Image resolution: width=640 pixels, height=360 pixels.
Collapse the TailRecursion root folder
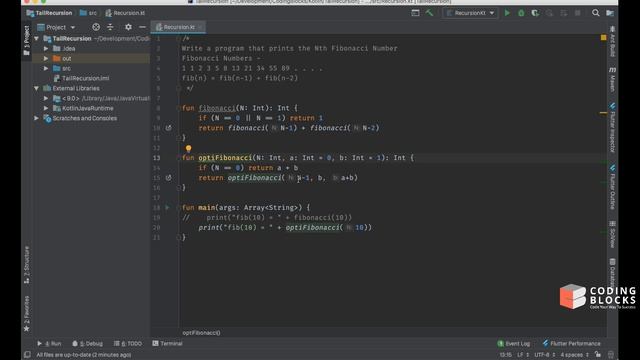(x=36, y=38)
